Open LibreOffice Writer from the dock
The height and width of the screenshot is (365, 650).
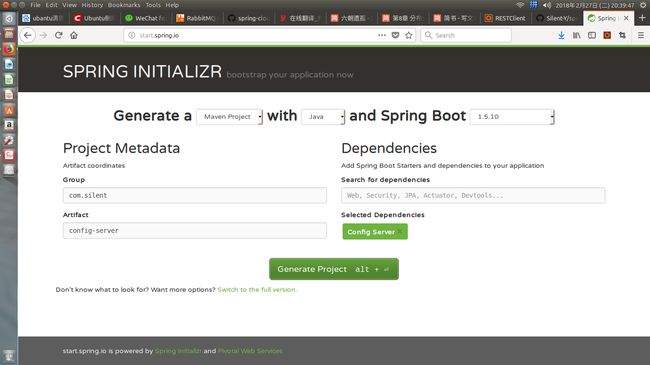(9, 64)
